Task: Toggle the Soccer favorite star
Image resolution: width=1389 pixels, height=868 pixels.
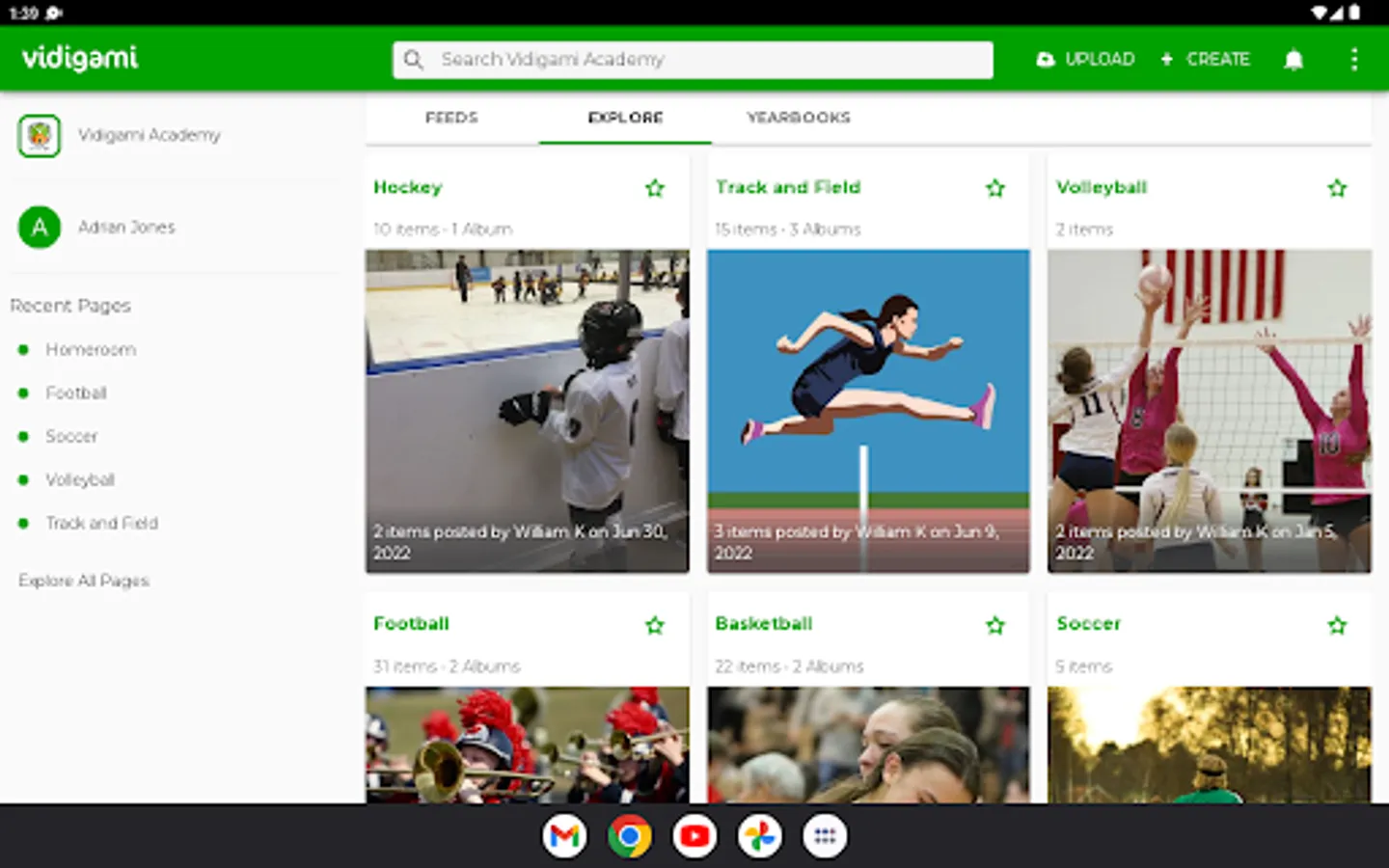Action: (1337, 625)
